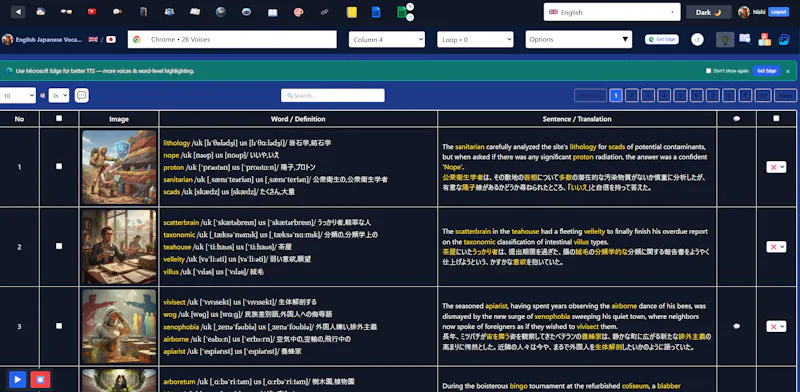This screenshot has height=392, width=800.
Task: Click the comment column header icon
Action: coord(736,118)
